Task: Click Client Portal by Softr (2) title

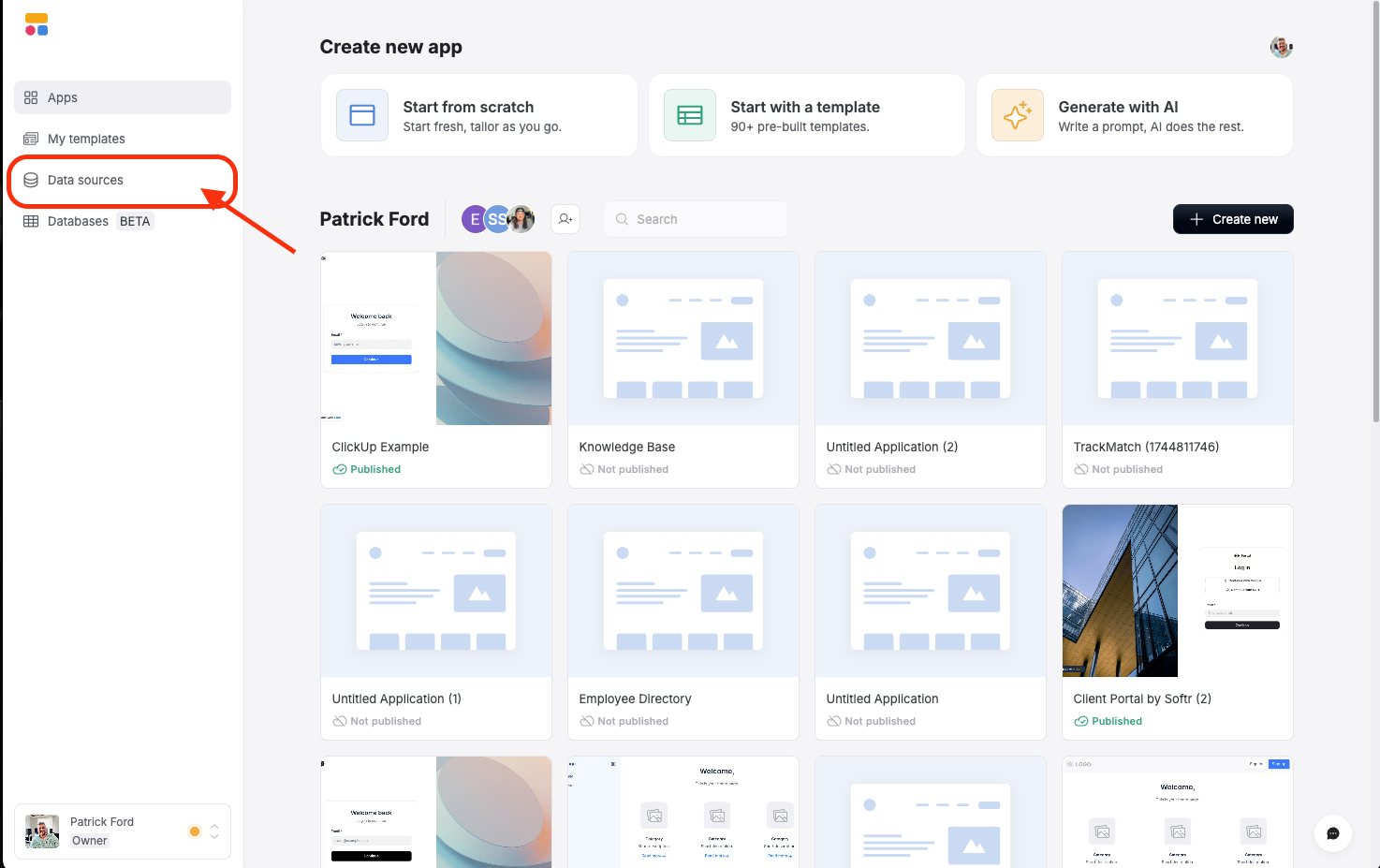Action: pos(1142,699)
